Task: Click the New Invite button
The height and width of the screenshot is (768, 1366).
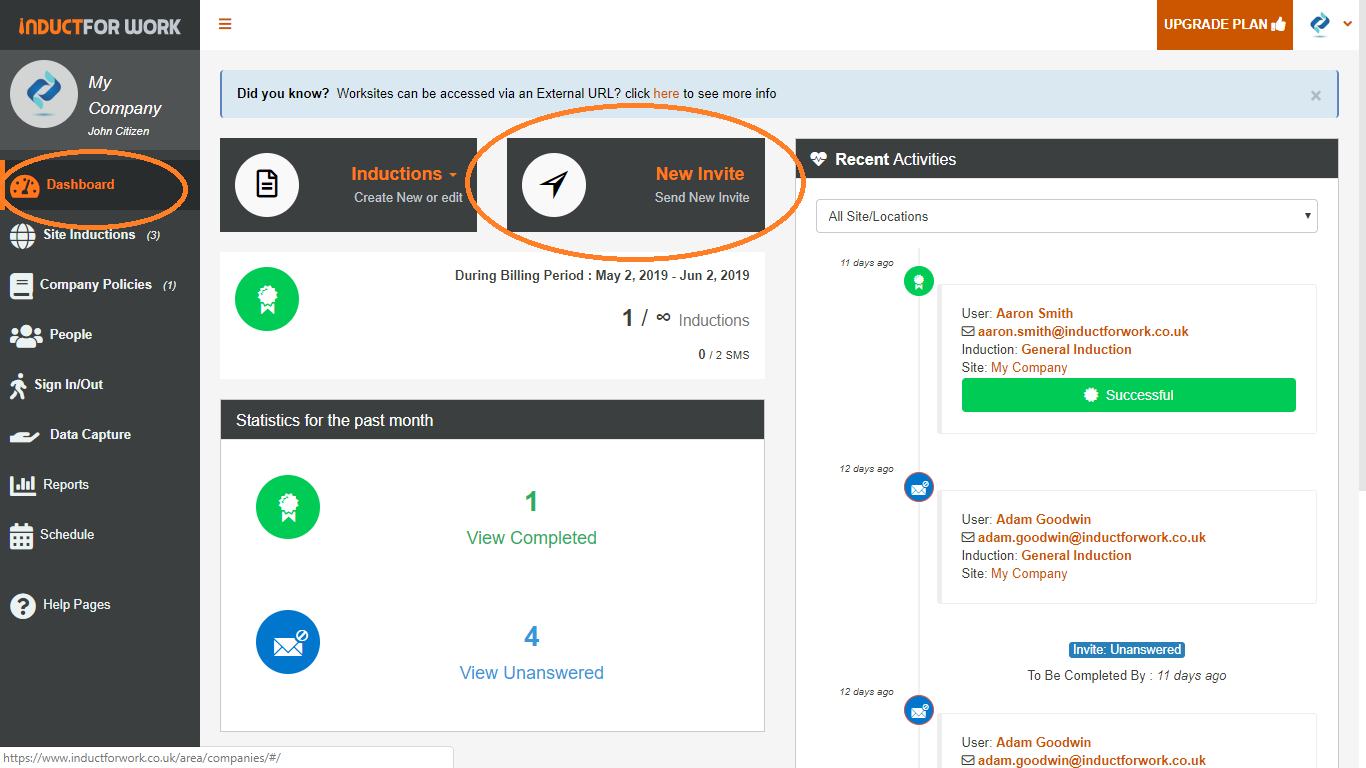Action: pyautogui.click(x=636, y=185)
